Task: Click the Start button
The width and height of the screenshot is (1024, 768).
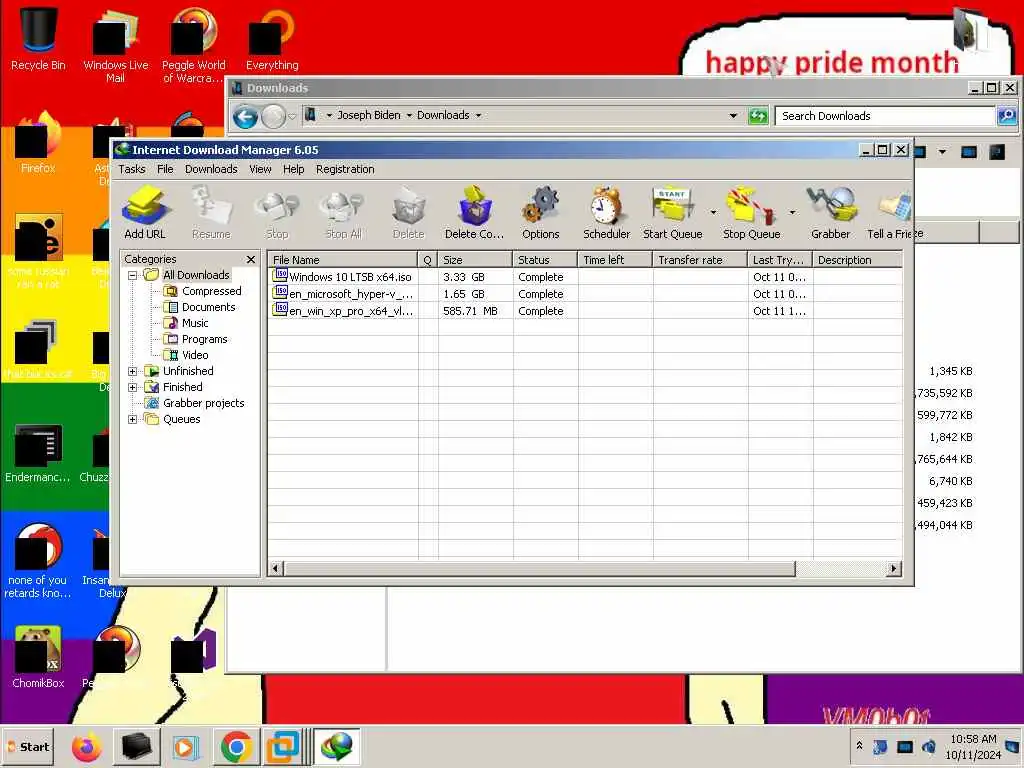Action: 27,746
